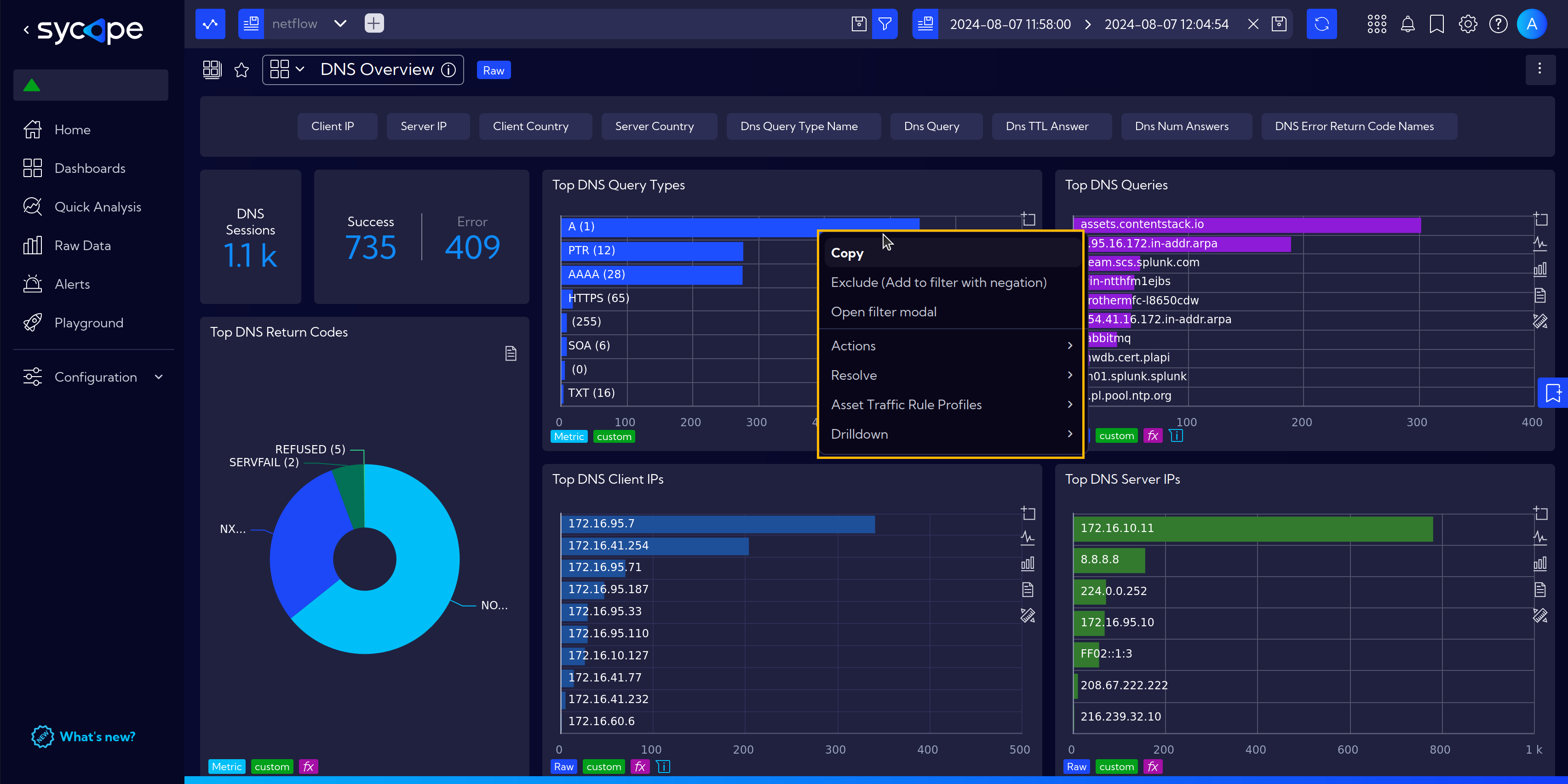Open notifications bell

coord(1407,24)
